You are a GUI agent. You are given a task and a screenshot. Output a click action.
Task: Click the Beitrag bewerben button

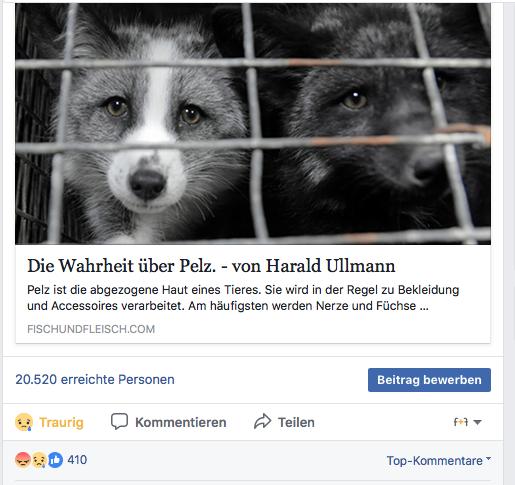pyautogui.click(x=429, y=380)
